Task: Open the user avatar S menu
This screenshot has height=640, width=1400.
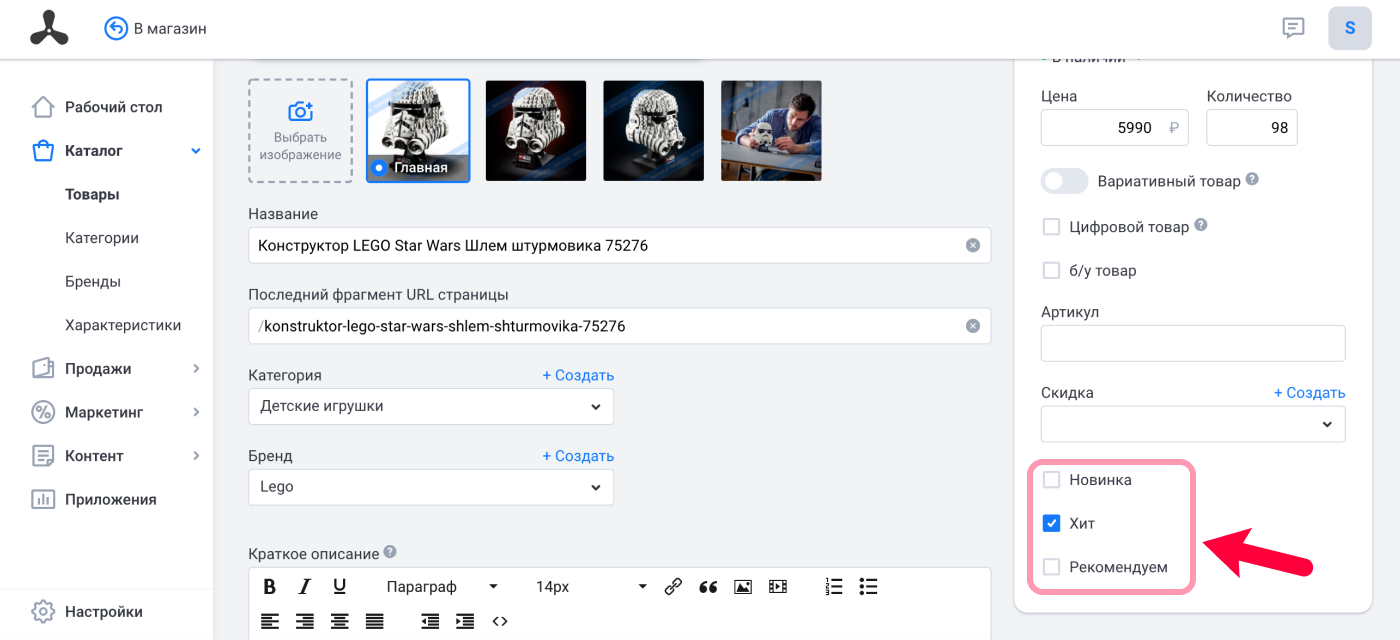Action: coord(1350,28)
